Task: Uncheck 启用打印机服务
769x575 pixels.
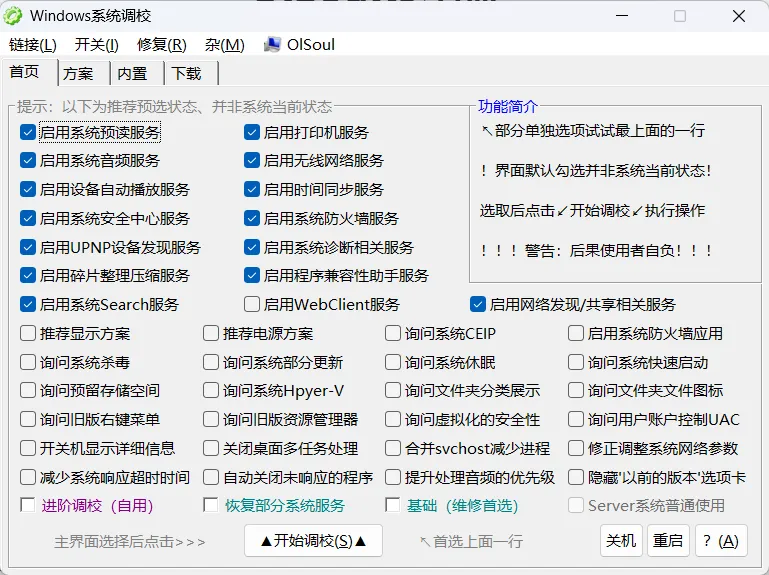Action: [x=252, y=132]
